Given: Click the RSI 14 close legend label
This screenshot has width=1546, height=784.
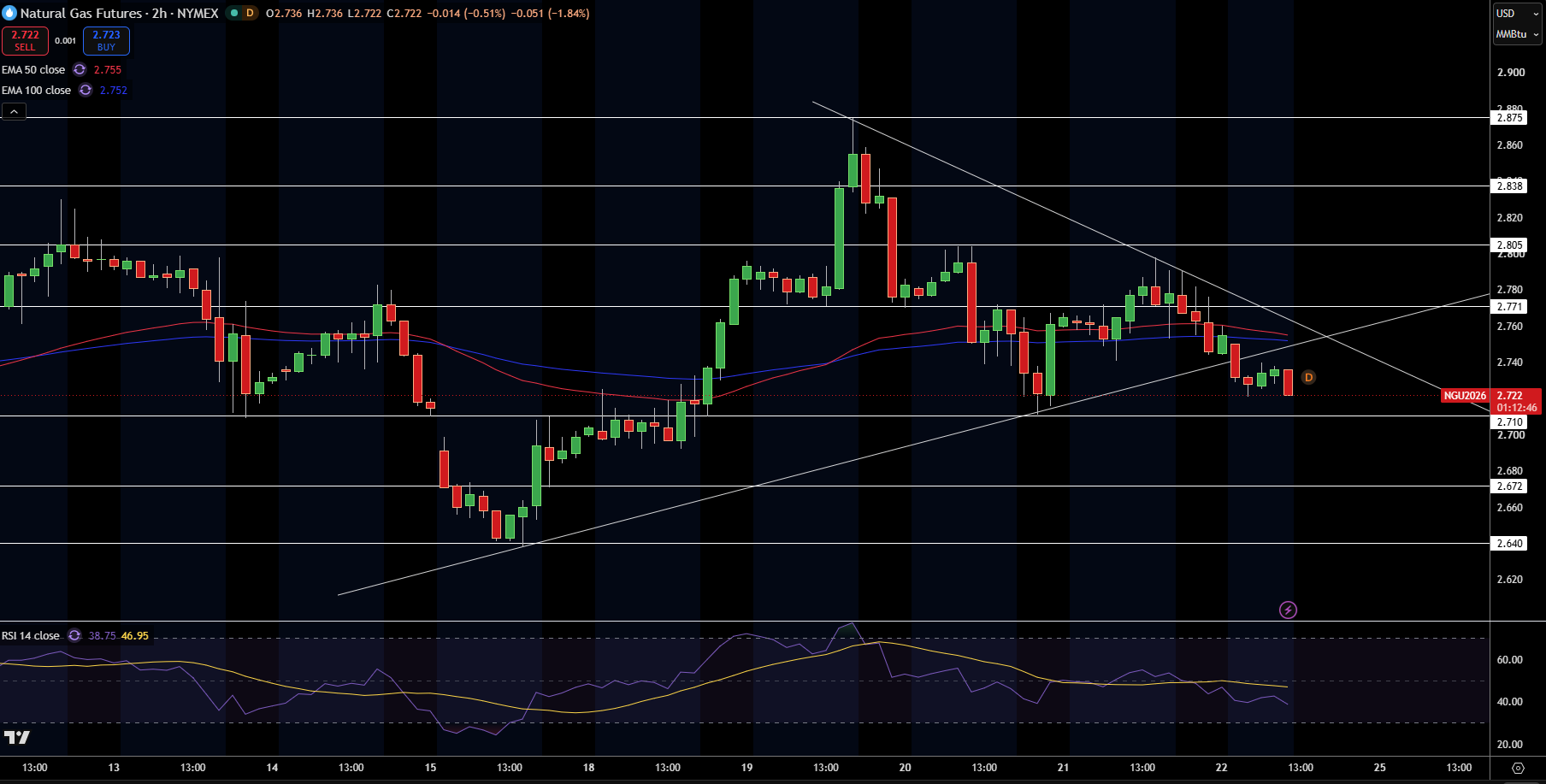Looking at the screenshot, I should (31, 636).
